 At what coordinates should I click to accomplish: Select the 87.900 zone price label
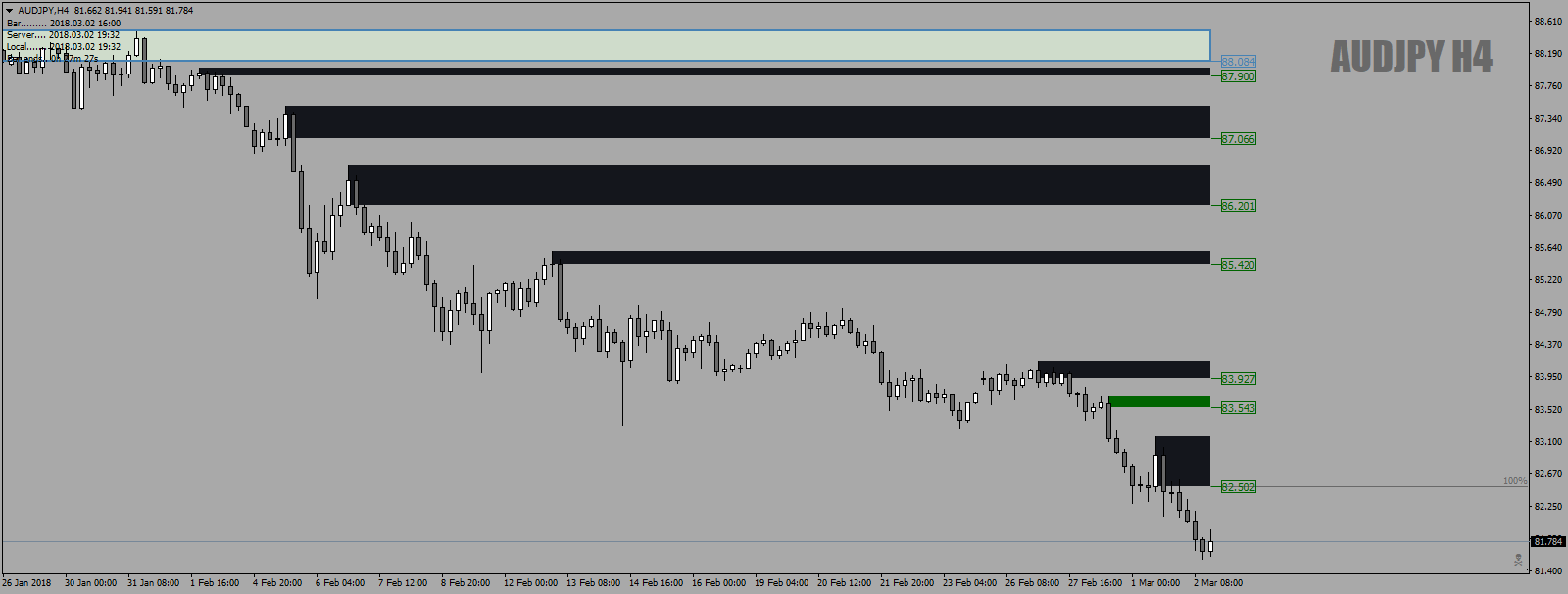click(1238, 76)
